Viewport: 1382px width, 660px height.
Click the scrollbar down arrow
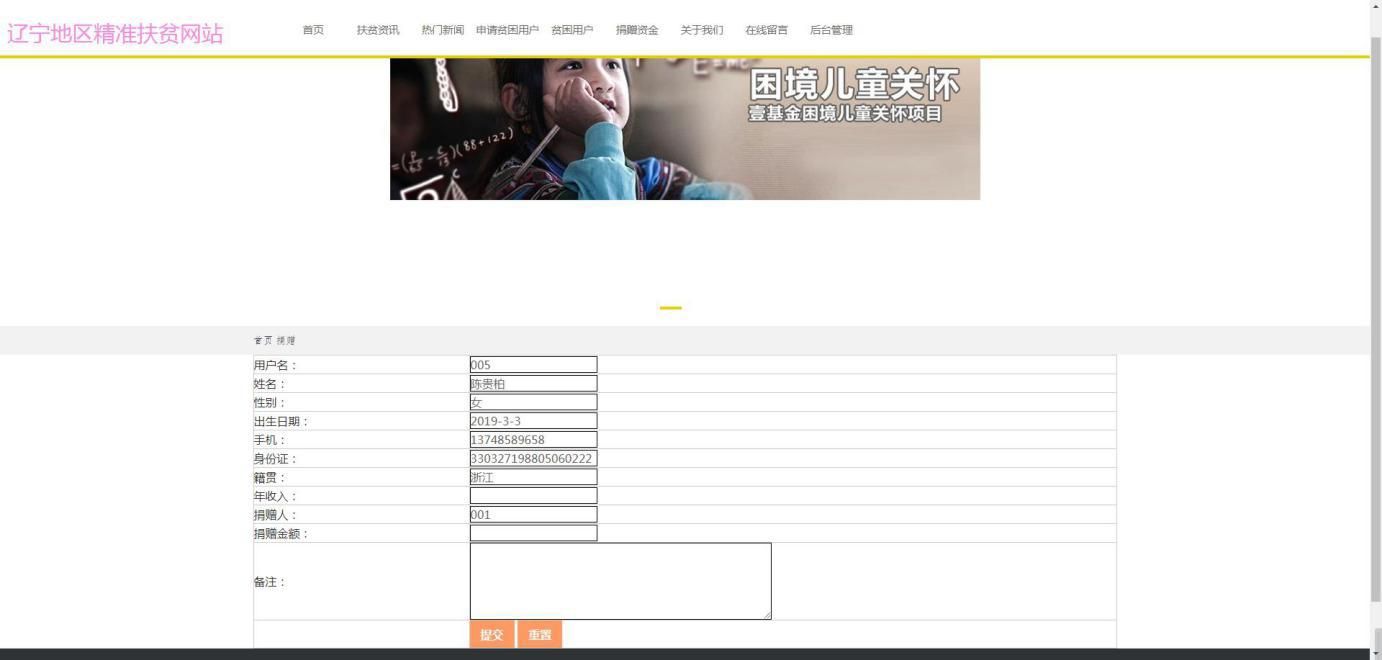click(1376, 653)
